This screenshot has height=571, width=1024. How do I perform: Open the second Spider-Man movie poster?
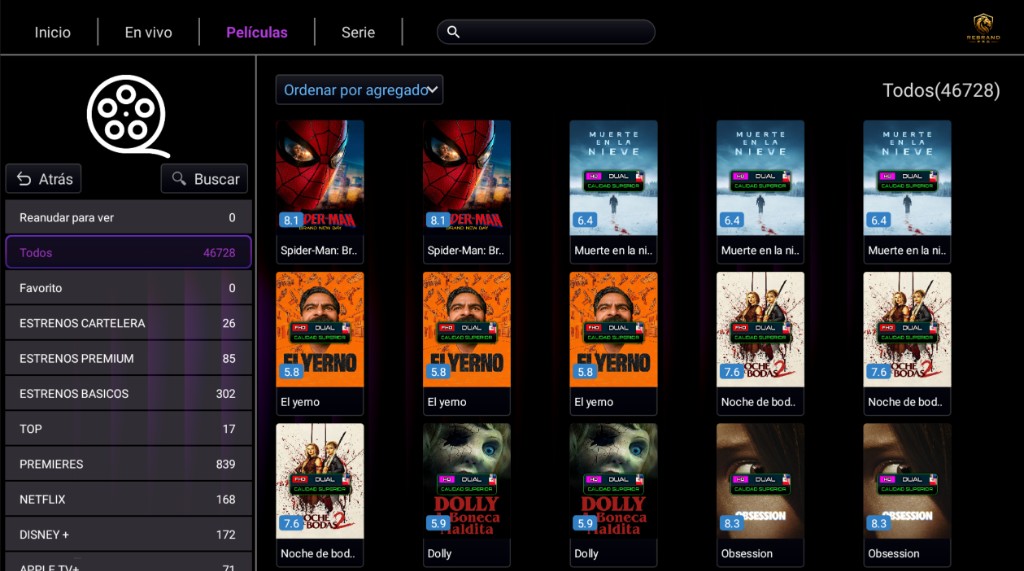click(467, 178)
